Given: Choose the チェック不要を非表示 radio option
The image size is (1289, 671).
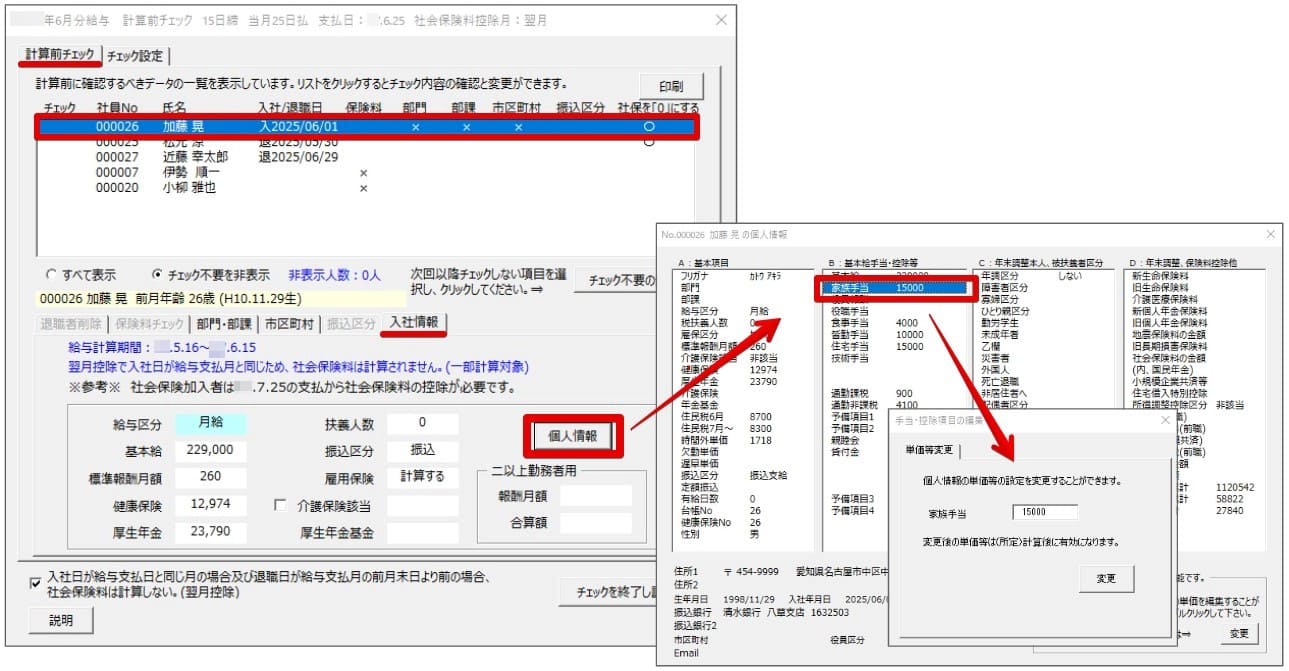Looking at the screenshot, I should pyautogui.click(x=157, y=275).
